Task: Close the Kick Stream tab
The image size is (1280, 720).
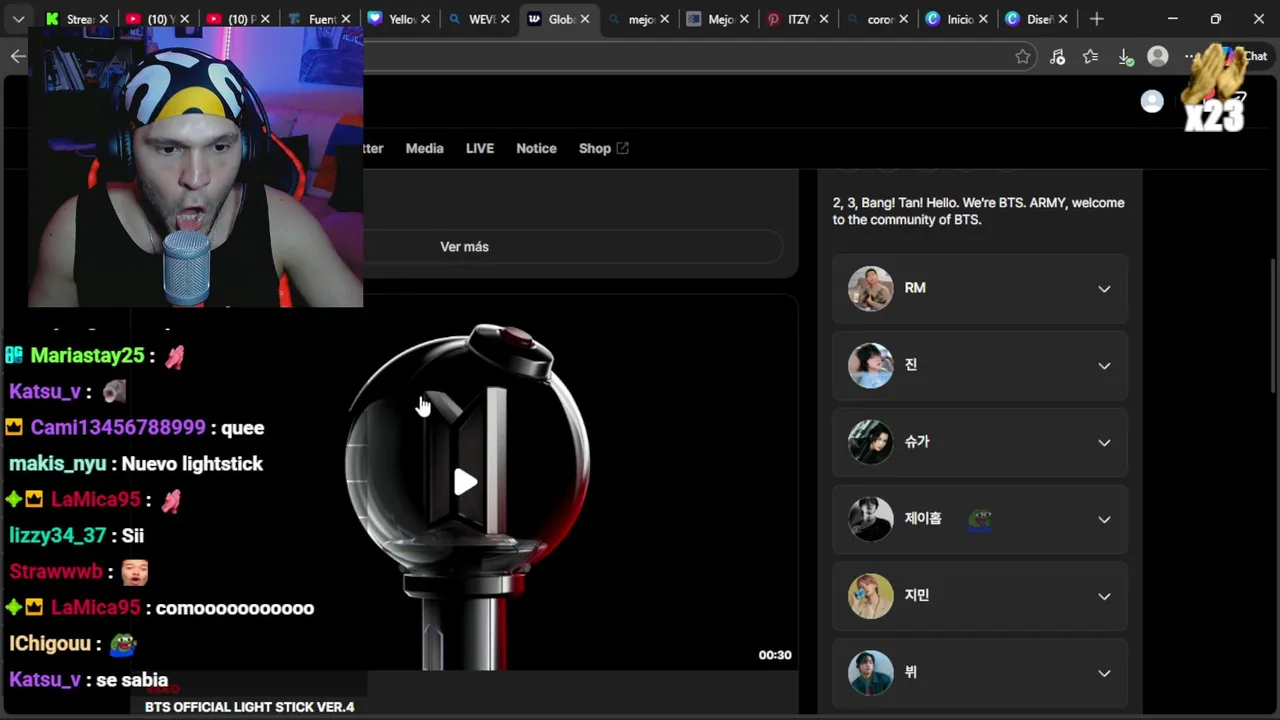Action: tap(103, 19)
